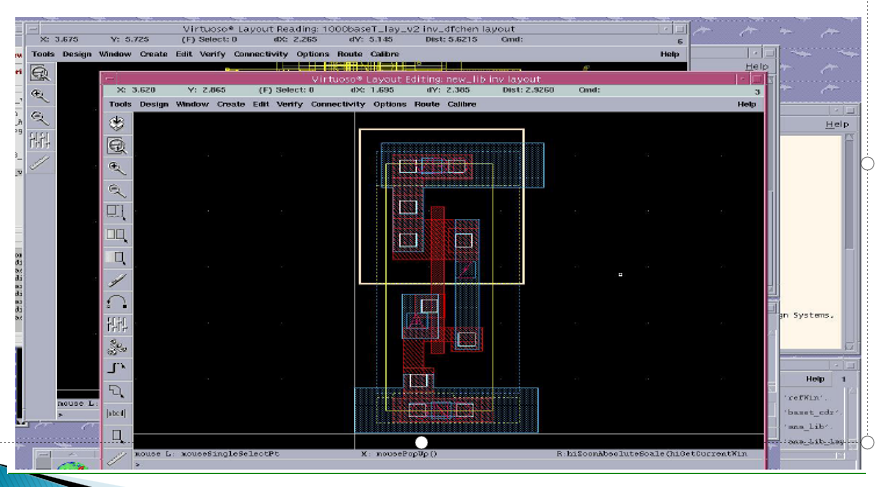Click the Create Instance icon

pos(117,346)
